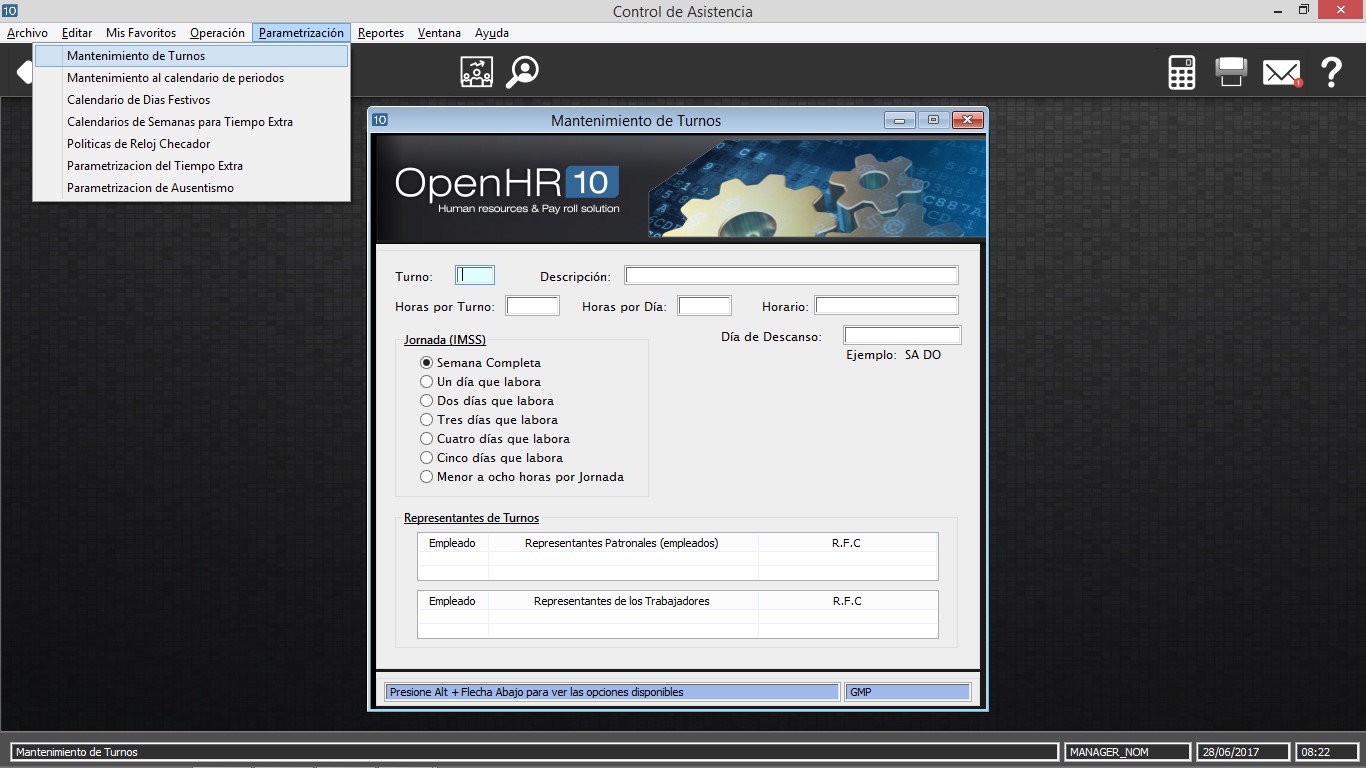
Task: Select the Tres días que labora option
Action: pos(427,420)
